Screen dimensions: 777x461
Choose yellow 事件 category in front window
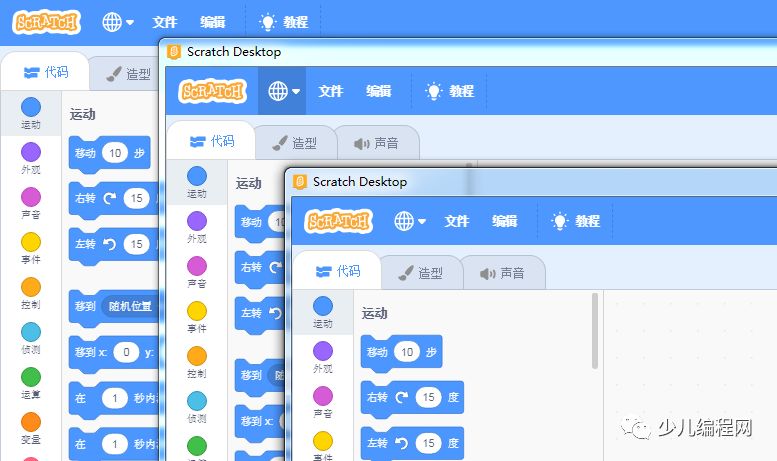click(323, 446)
